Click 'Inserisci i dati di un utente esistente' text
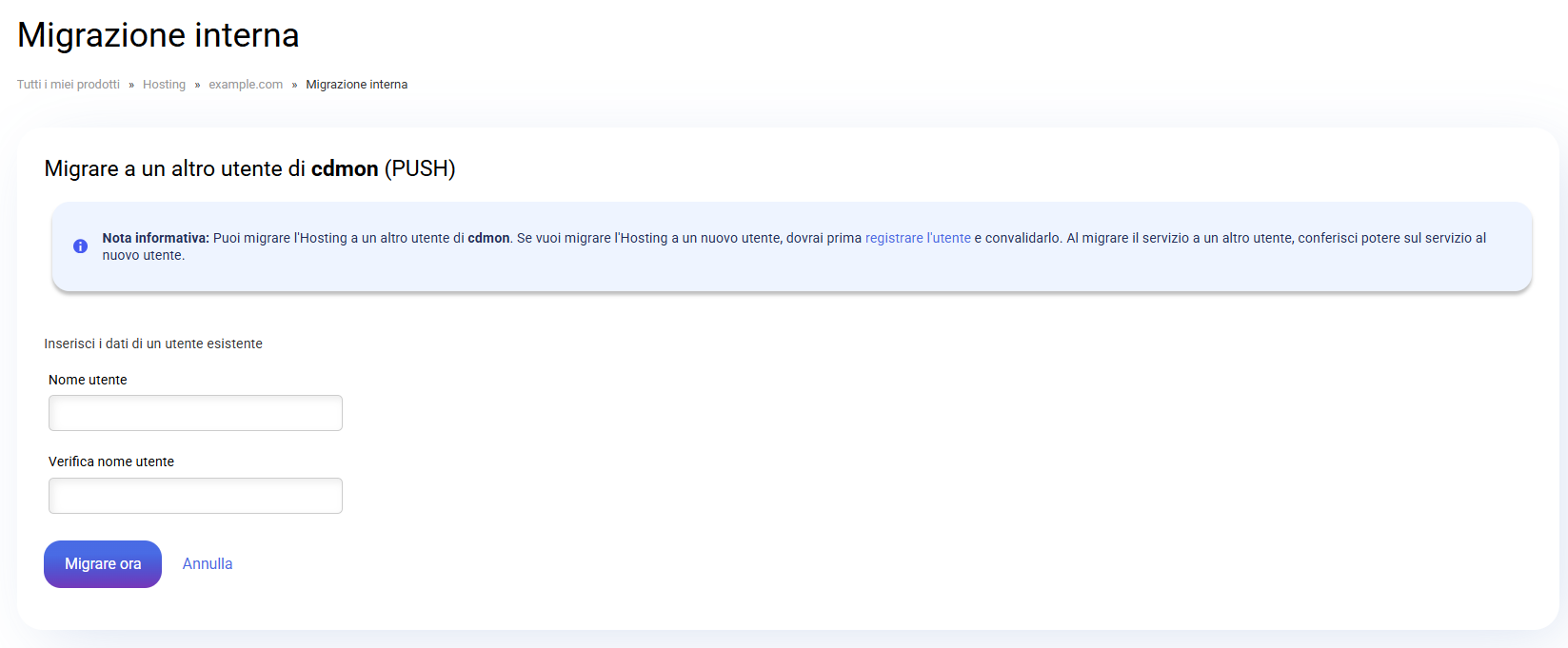 pyautogui.click(x=153, y=344)
